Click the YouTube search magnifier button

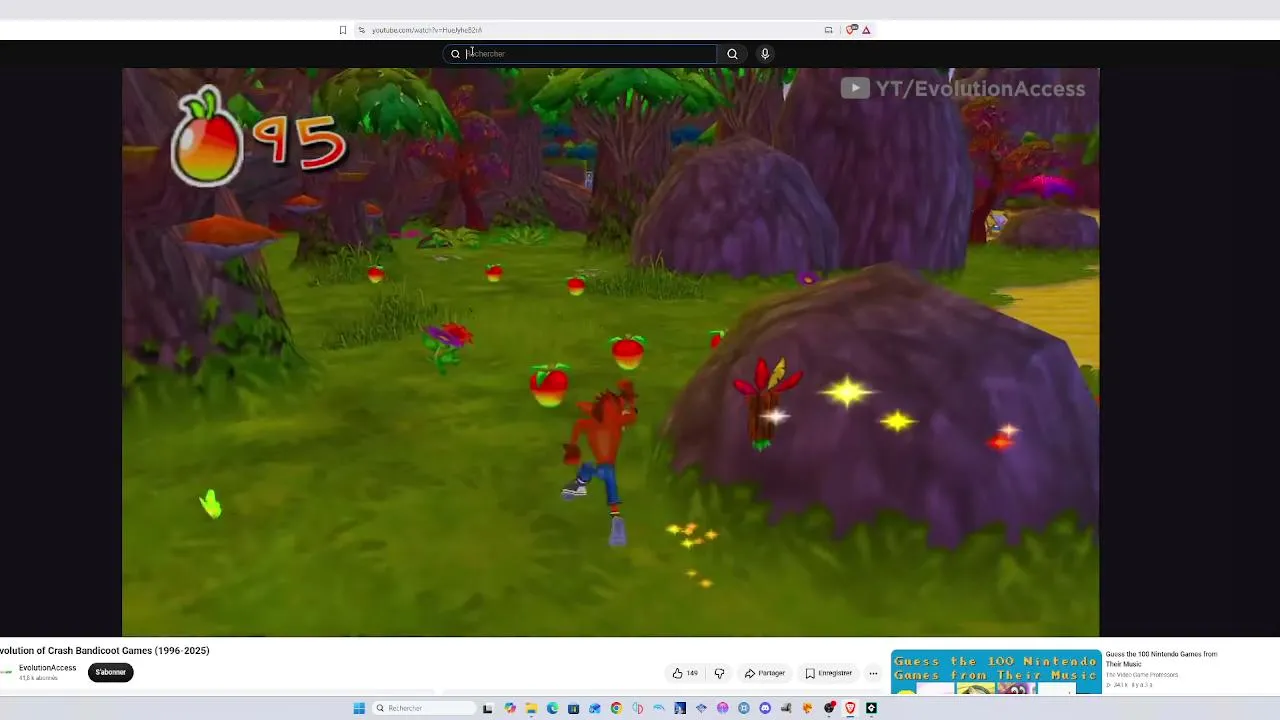[732, 54]
